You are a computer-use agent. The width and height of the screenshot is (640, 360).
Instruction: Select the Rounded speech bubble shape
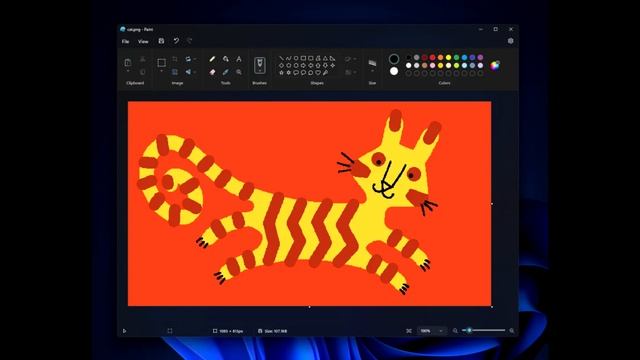296,72
